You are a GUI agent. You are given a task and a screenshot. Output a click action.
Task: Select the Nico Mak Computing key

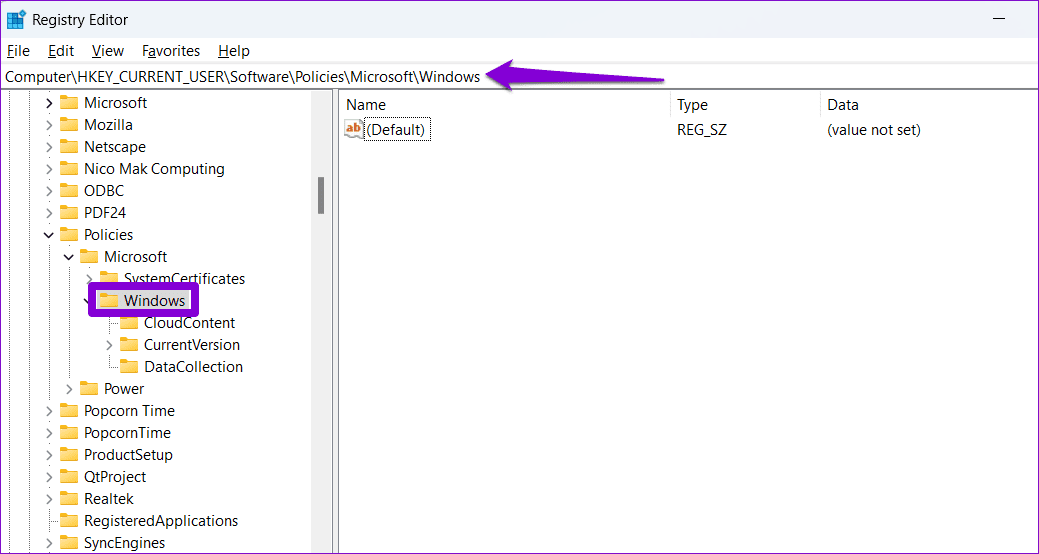[x=154, y=169]
